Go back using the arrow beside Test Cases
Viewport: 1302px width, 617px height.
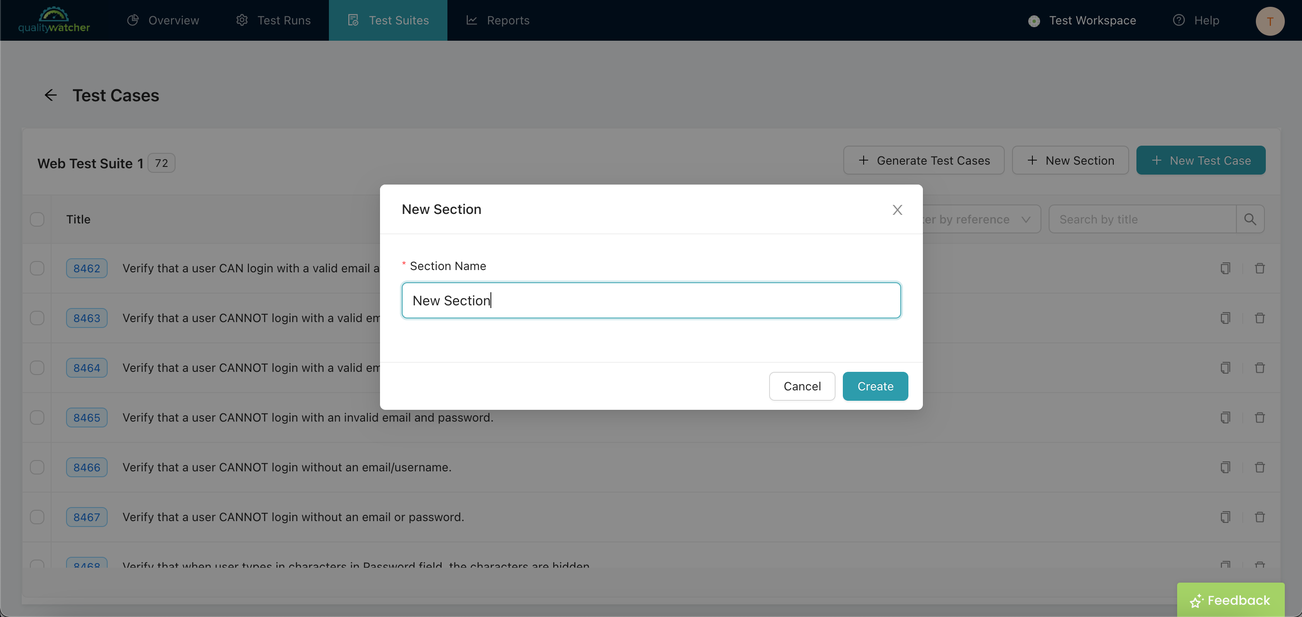50,95
